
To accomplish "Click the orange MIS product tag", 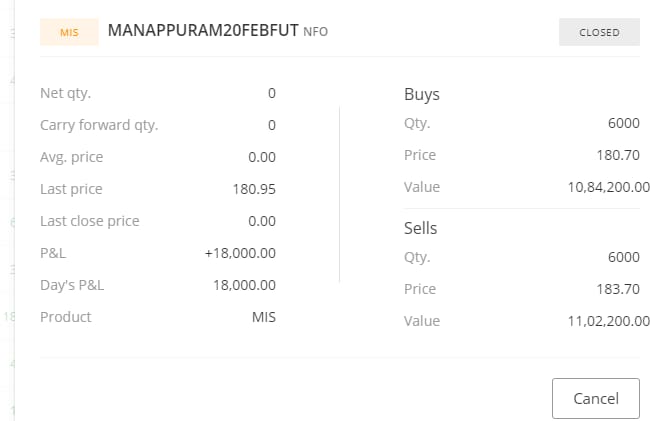I will click(69, 32).
